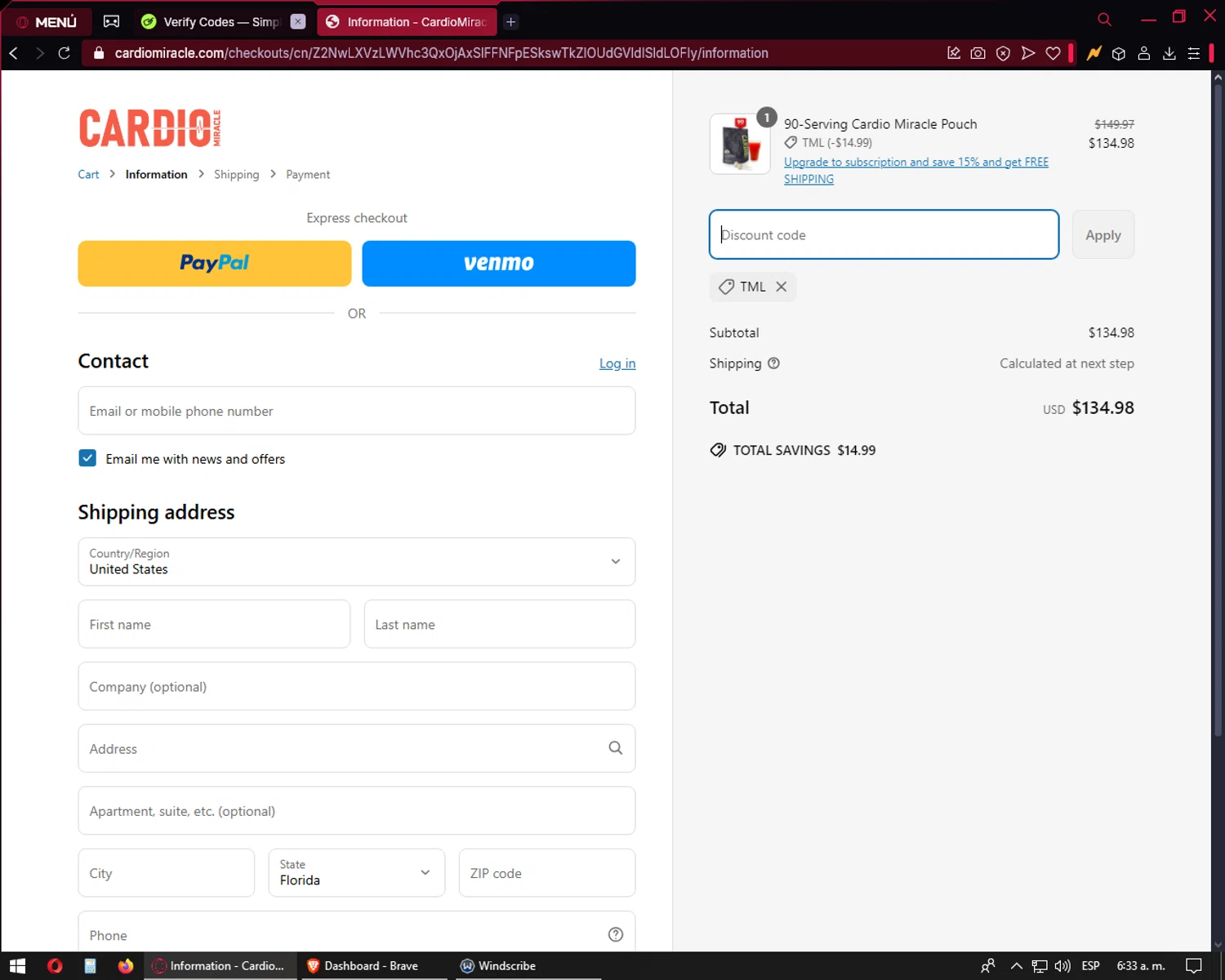Open the State dropdown showing Florida
Screen dimensions: 1225x980
pos(357,873)
